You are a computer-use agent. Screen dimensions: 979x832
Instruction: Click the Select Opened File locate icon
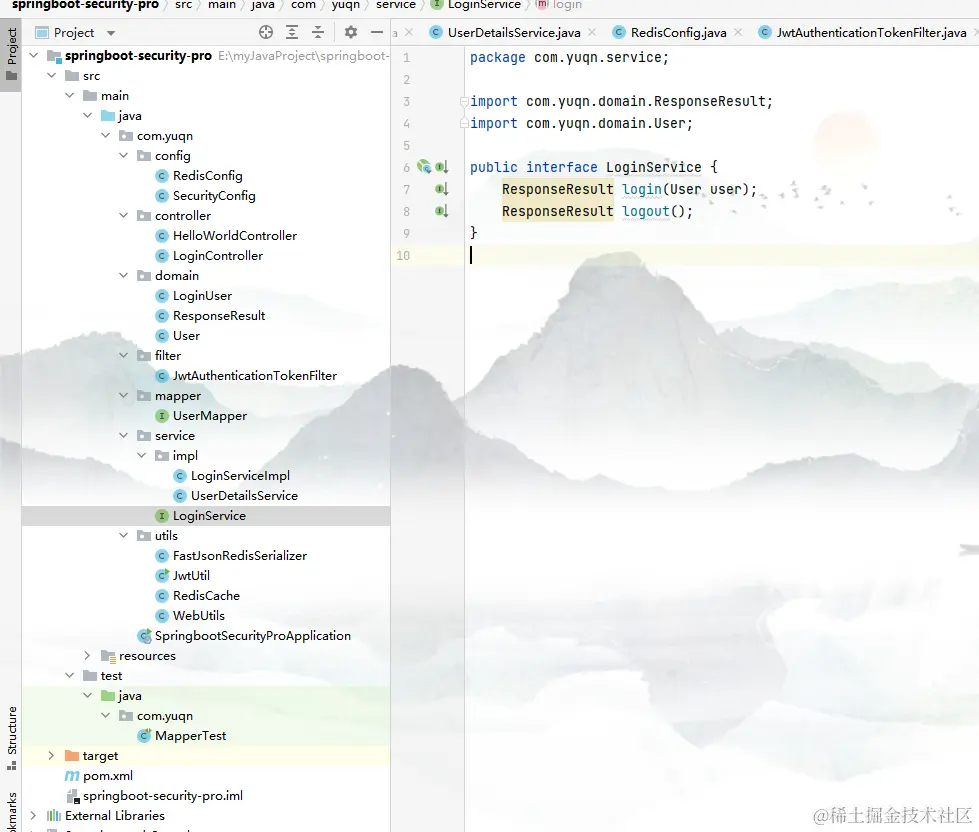coord(266,32)
